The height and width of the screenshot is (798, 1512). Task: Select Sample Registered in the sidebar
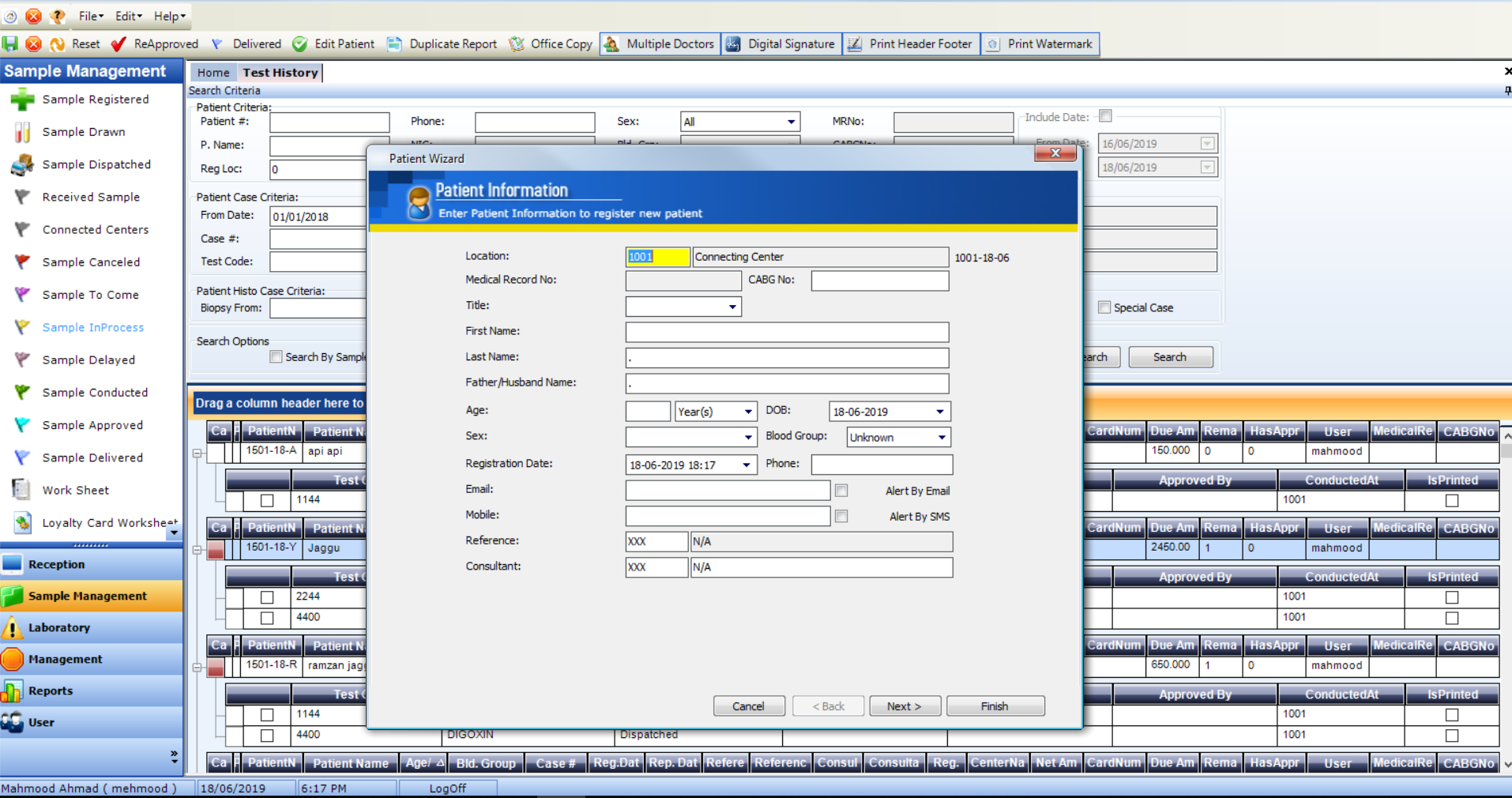coord(96,99)
